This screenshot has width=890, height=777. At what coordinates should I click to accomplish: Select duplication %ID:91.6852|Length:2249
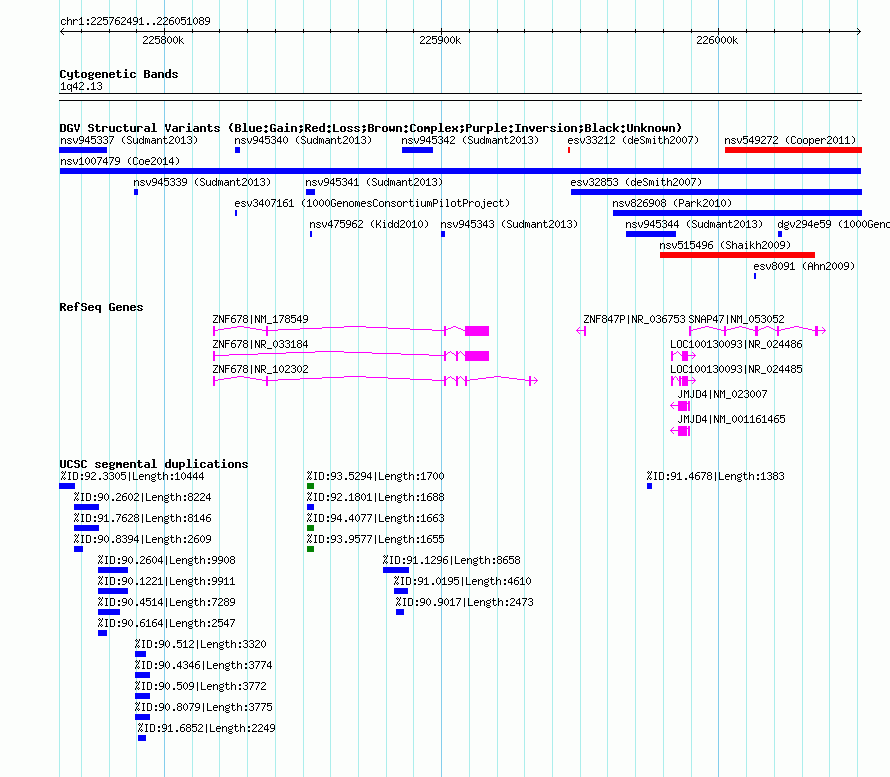[207, 728]
